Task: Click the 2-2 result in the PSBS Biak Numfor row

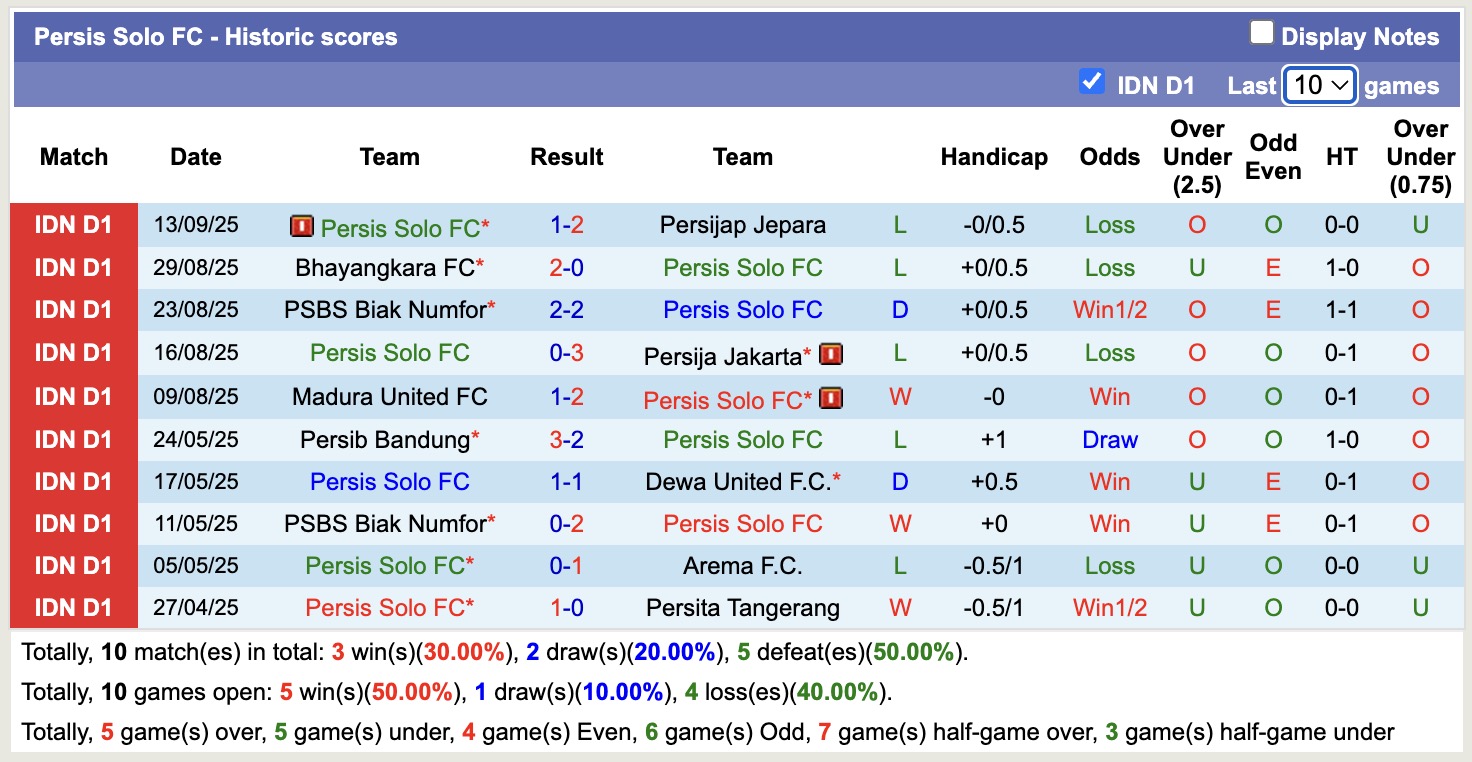Action: [x=566, y=310]
